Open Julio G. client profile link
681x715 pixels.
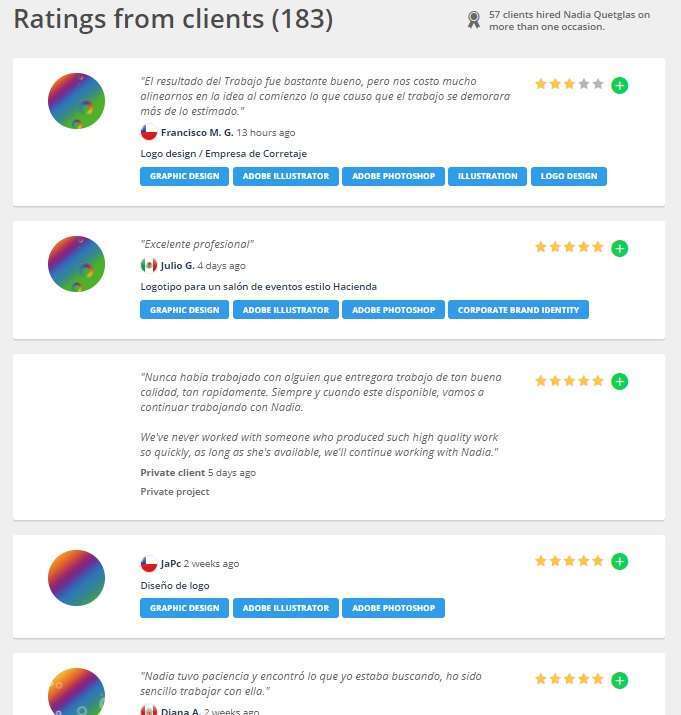click(177, 266)
